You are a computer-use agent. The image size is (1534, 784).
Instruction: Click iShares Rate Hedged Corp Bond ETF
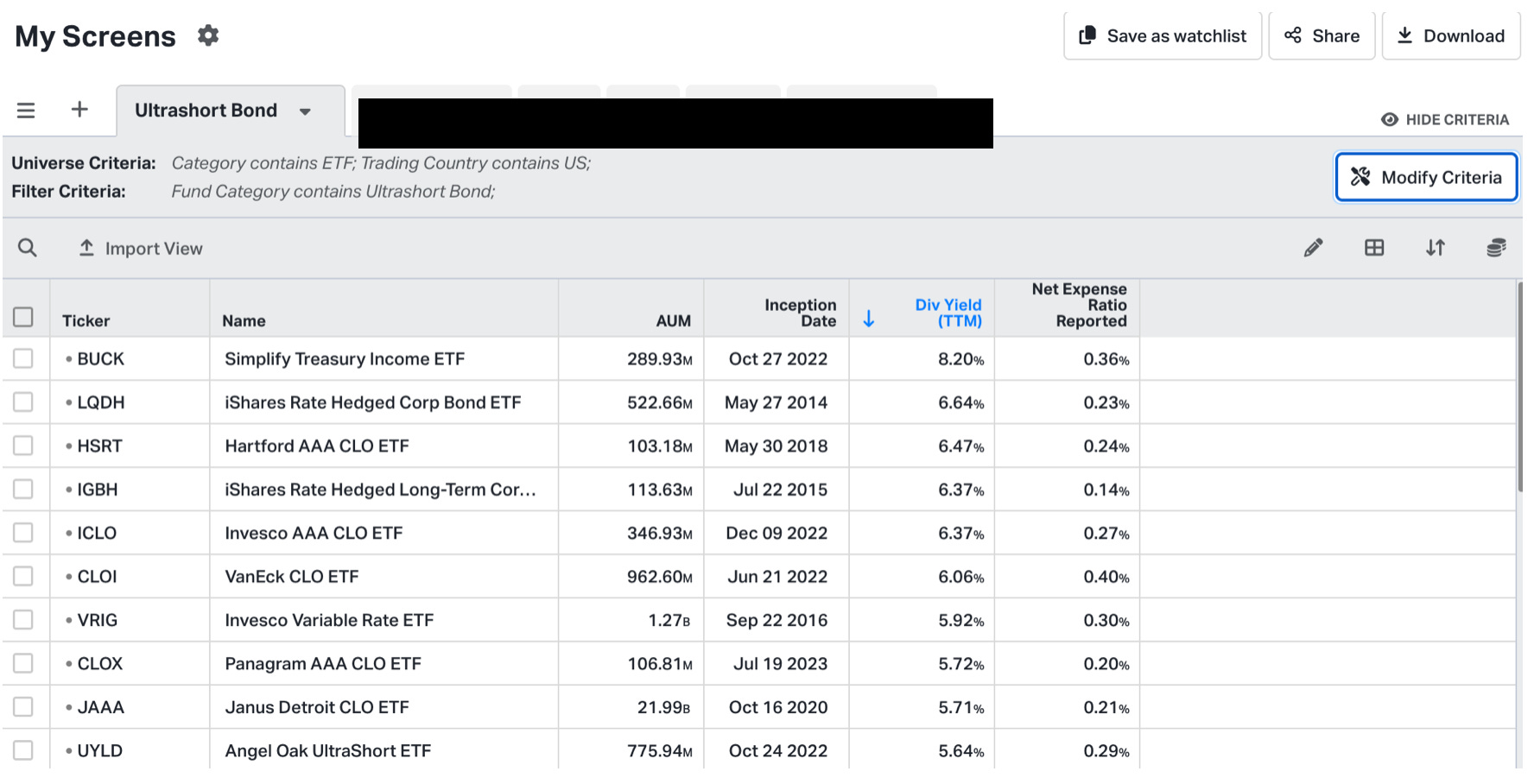(x=373, y=402)
